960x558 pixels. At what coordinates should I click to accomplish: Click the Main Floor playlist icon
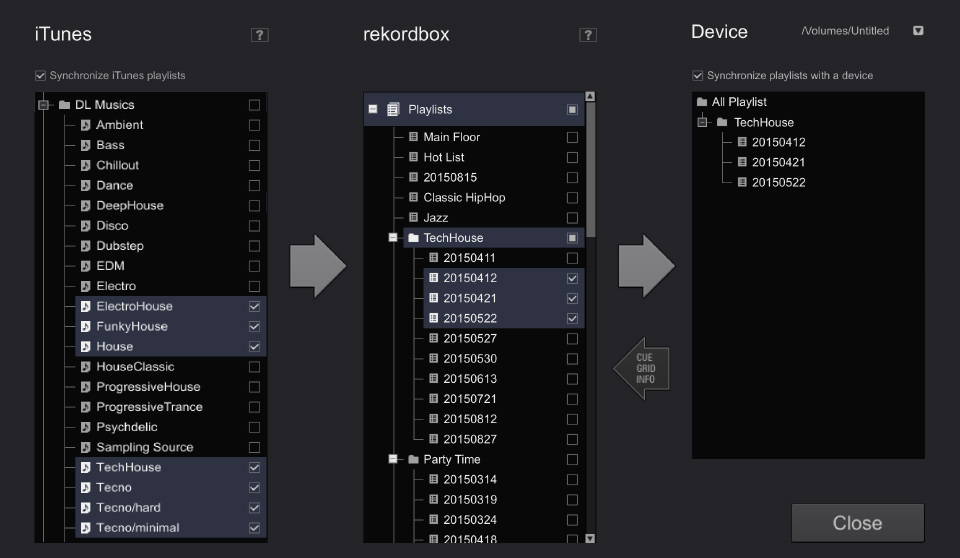pyautogui.click(x=413, y=137)
